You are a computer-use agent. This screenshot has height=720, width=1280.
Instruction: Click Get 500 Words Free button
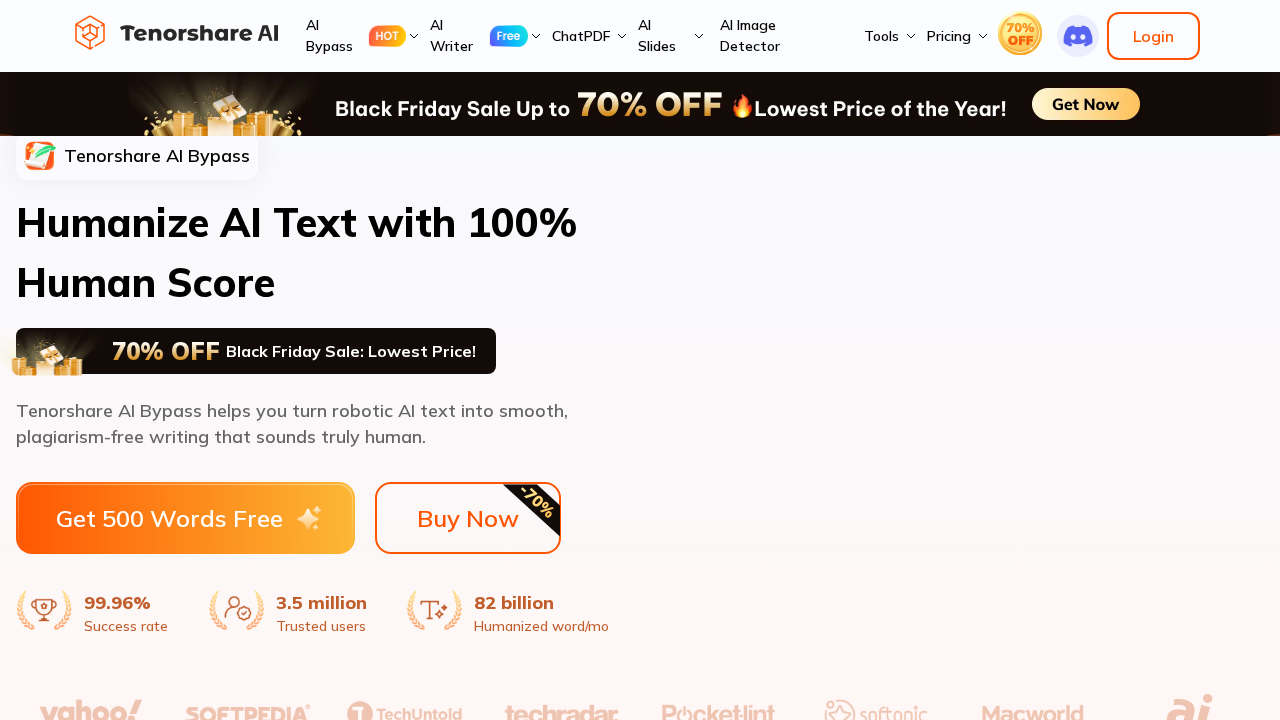click(x=185, y=518)
